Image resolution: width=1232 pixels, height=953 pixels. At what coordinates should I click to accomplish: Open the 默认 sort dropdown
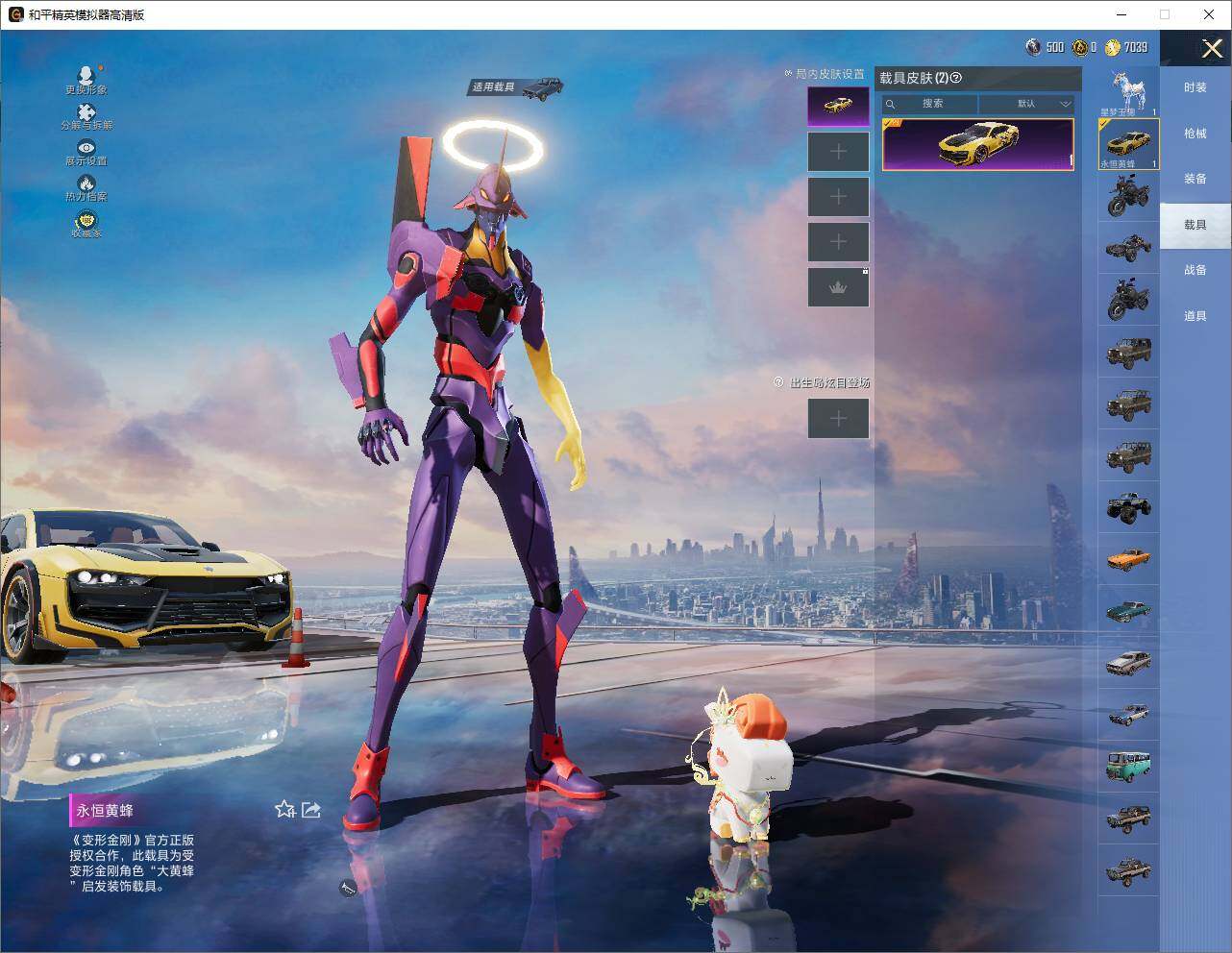pos(1026,104)
